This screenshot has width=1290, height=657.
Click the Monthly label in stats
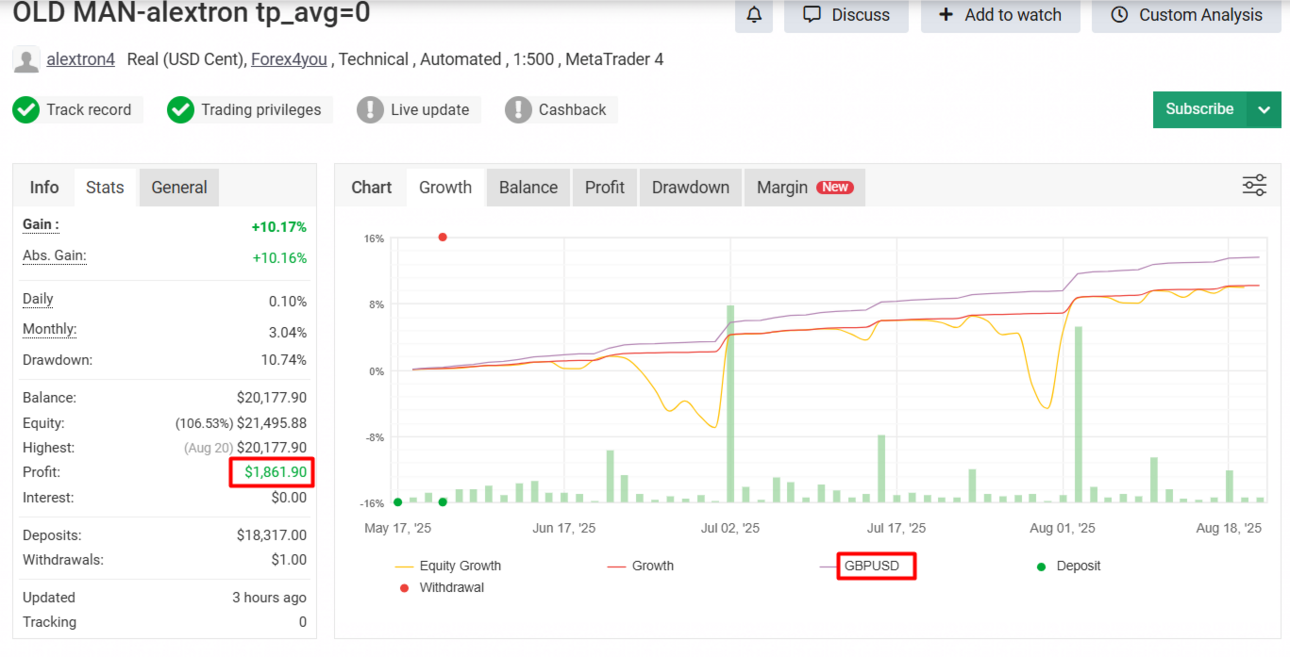[x=50, y=329]
